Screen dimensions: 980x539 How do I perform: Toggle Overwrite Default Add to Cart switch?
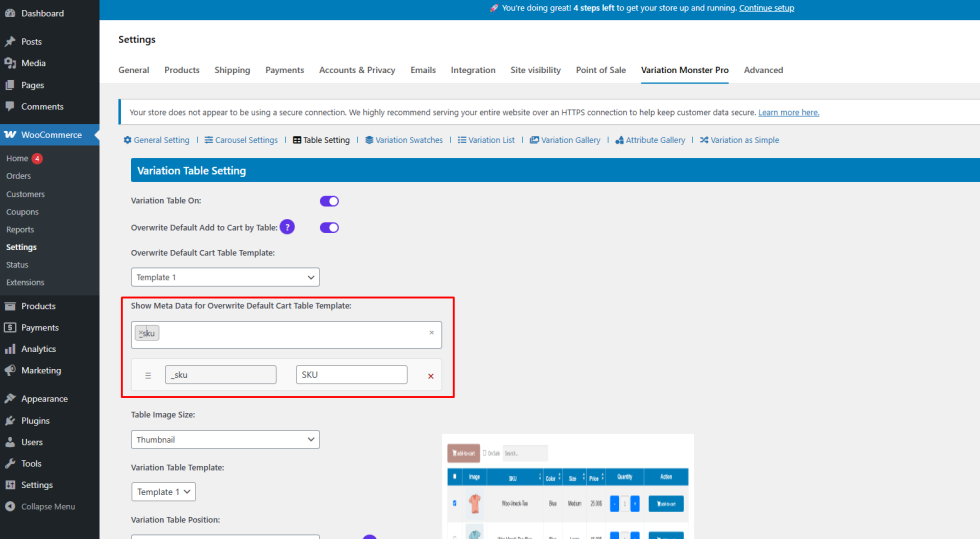pos(329,228)
